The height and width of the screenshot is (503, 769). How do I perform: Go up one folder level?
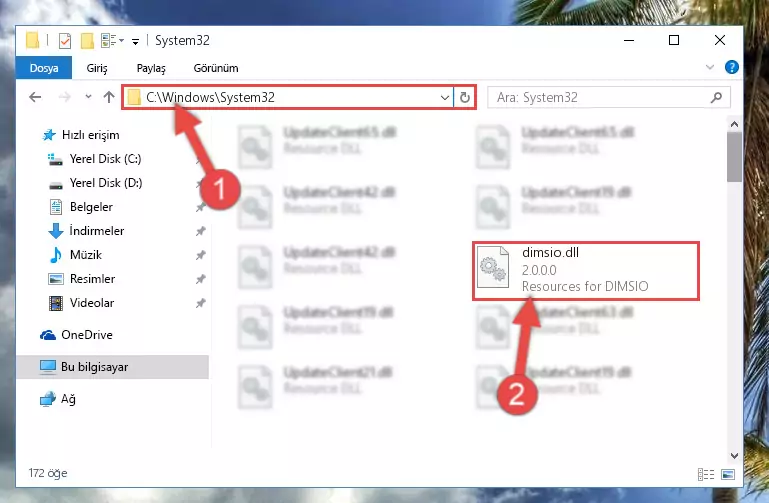pyautogui.click(x=109, y=97)
